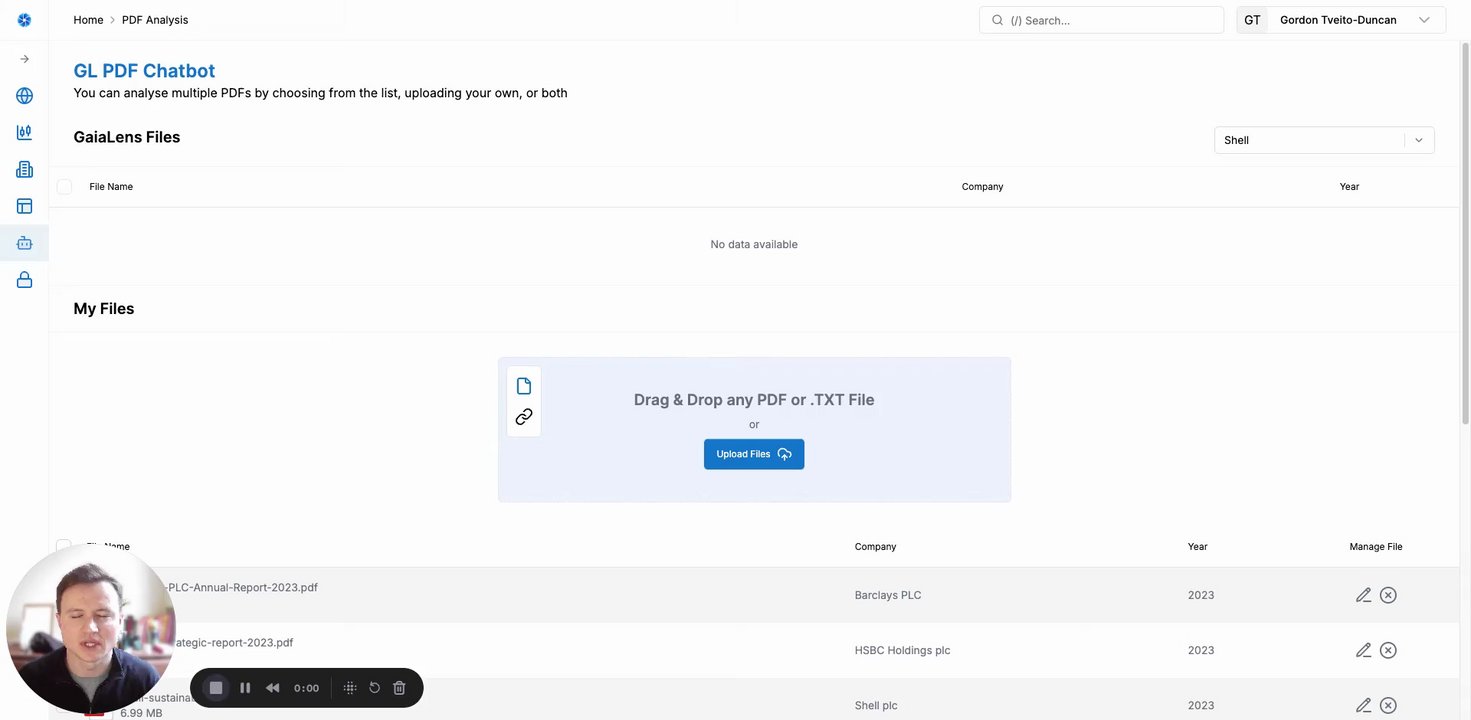
Task: Click the presenter webcam bubble
Action: point(90,630)
